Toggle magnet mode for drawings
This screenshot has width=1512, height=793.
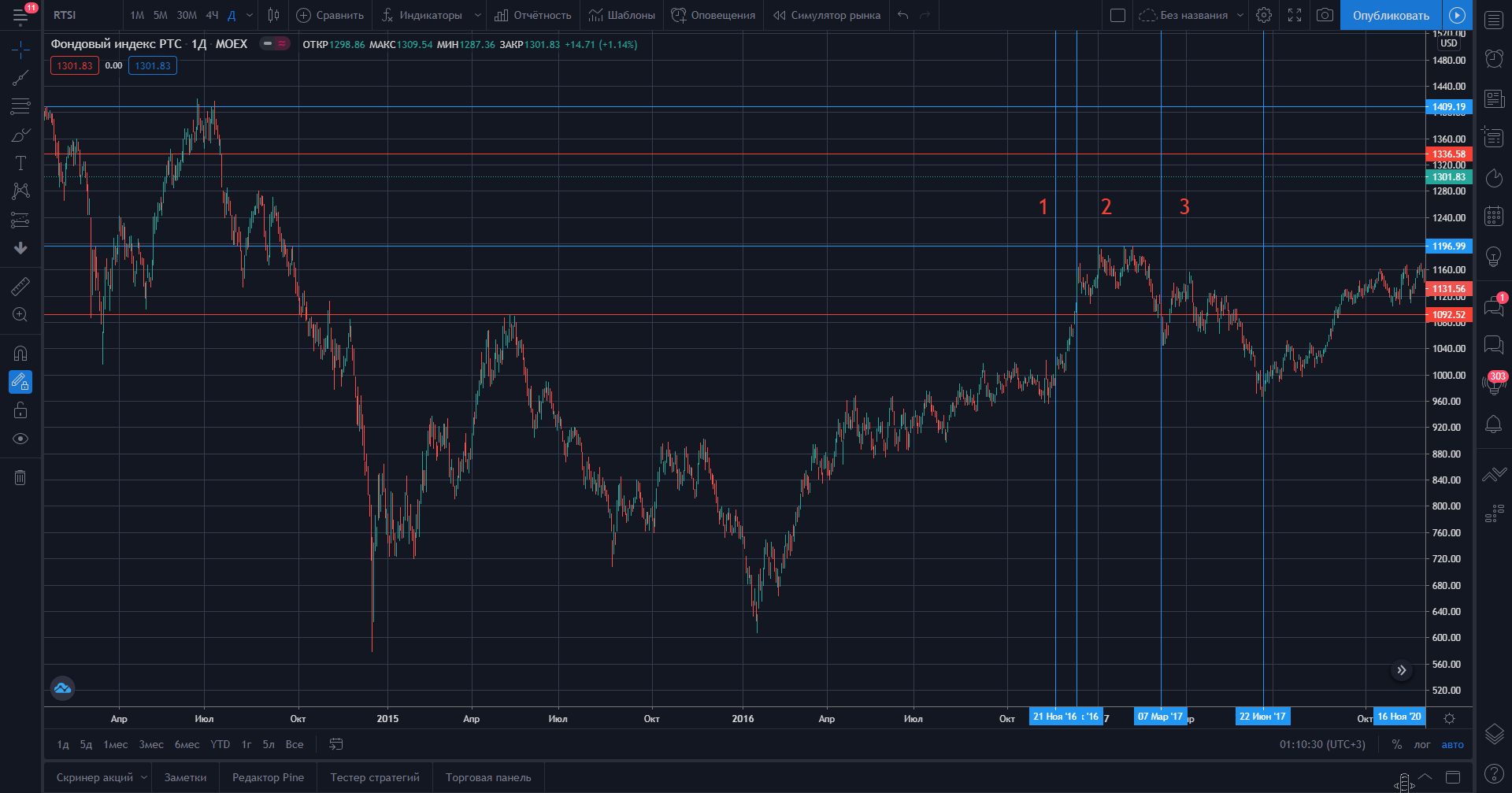point(20,353)
